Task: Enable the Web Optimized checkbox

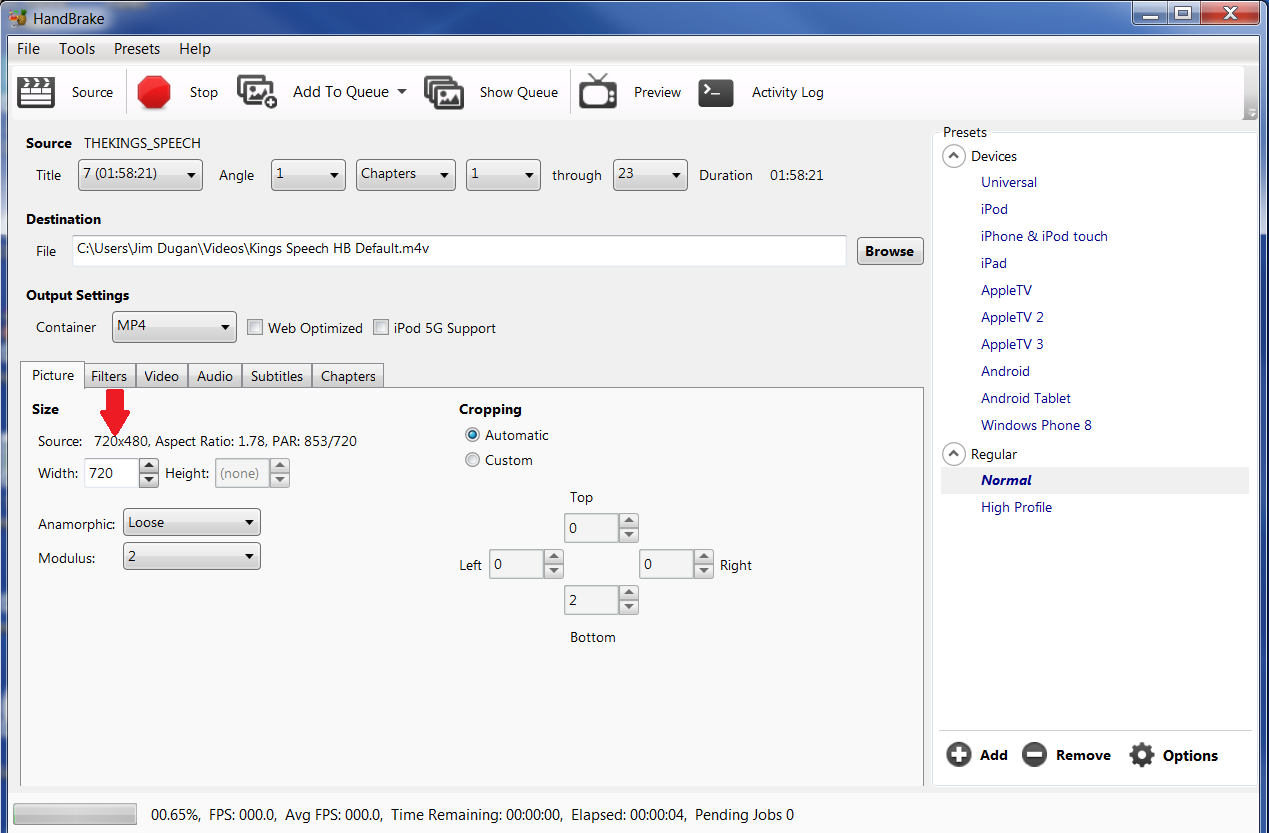Action: [255, 327]
